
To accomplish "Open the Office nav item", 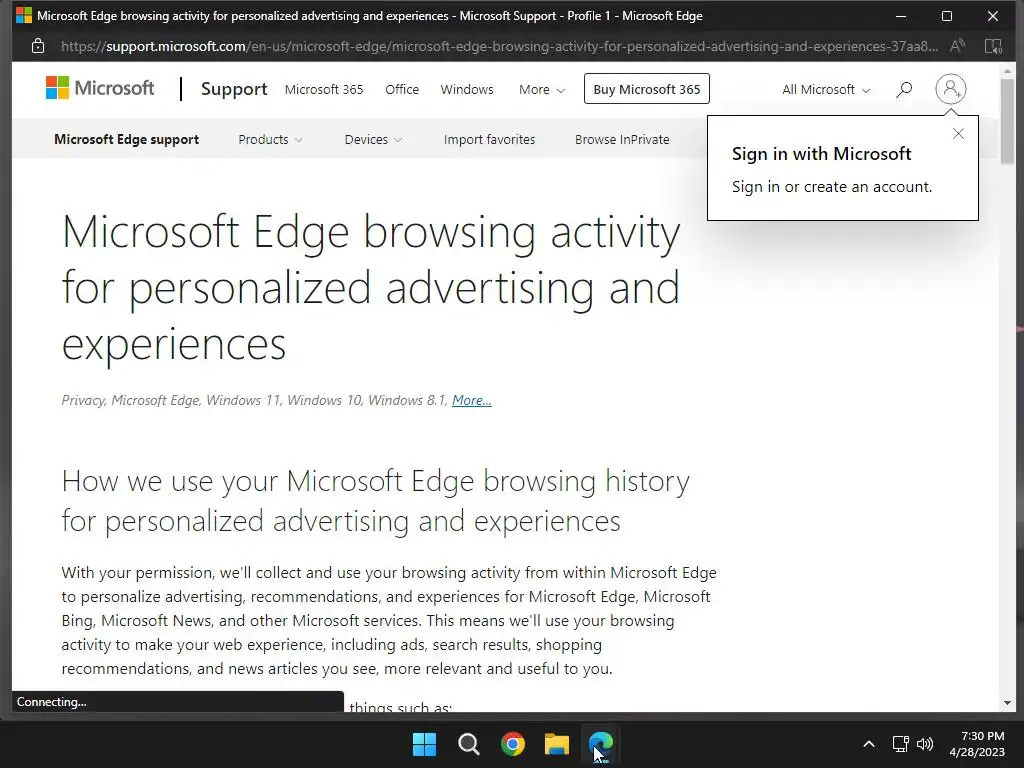I will pyautogui.click(x=402, y=89).
